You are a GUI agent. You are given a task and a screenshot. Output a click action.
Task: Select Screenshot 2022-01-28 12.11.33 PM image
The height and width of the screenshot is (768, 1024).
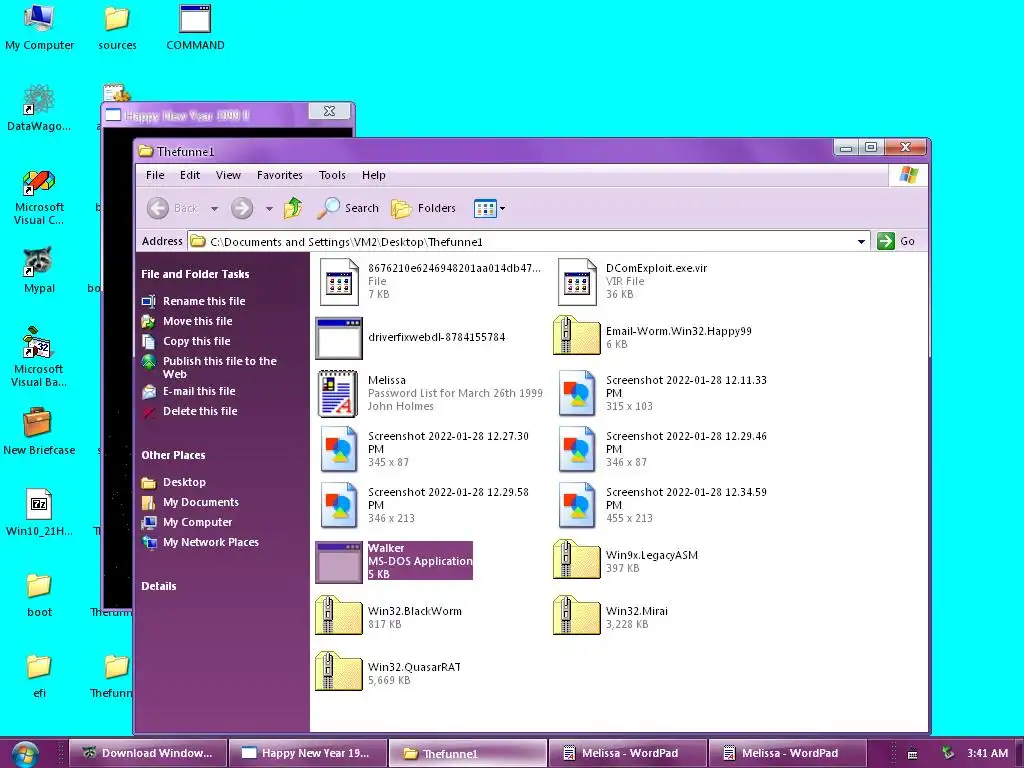[x=577, y=393]
